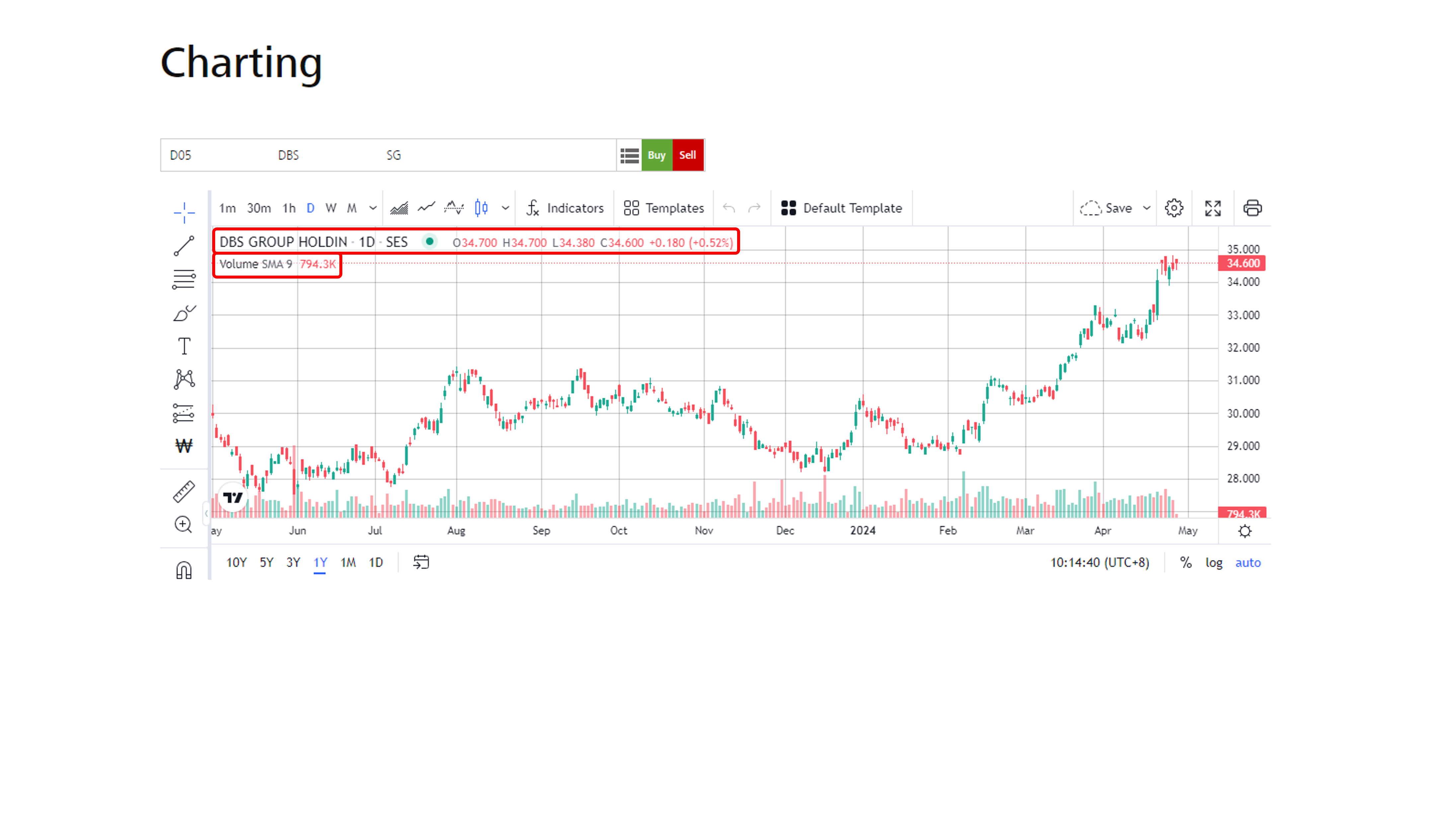1445x840 pixels.
Task: Redo the last chart action
Action: pyautogui.click(x=755, y=208)
